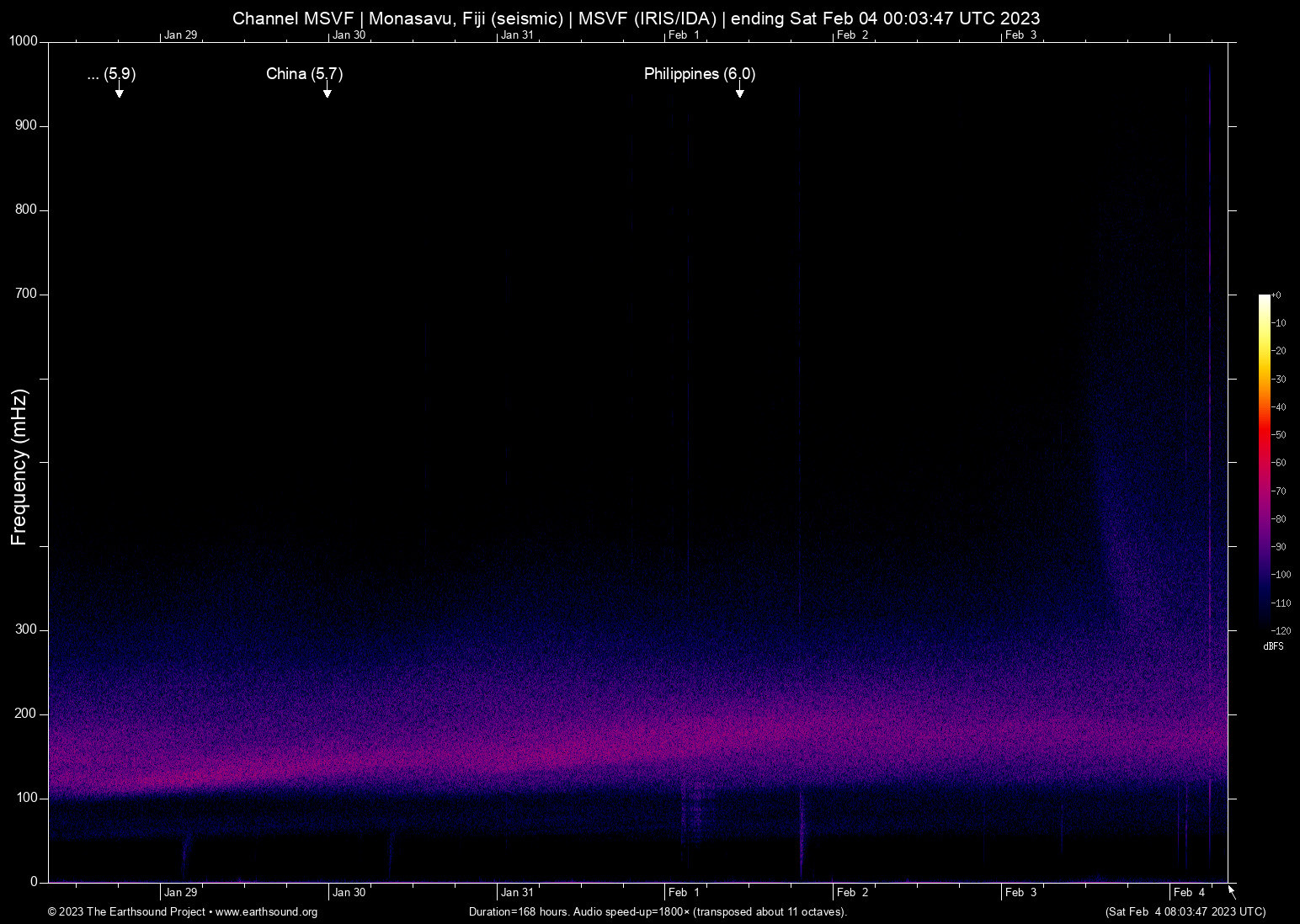
Task: Click the Feb 1 axis tick label
Action: coord(685,892)
